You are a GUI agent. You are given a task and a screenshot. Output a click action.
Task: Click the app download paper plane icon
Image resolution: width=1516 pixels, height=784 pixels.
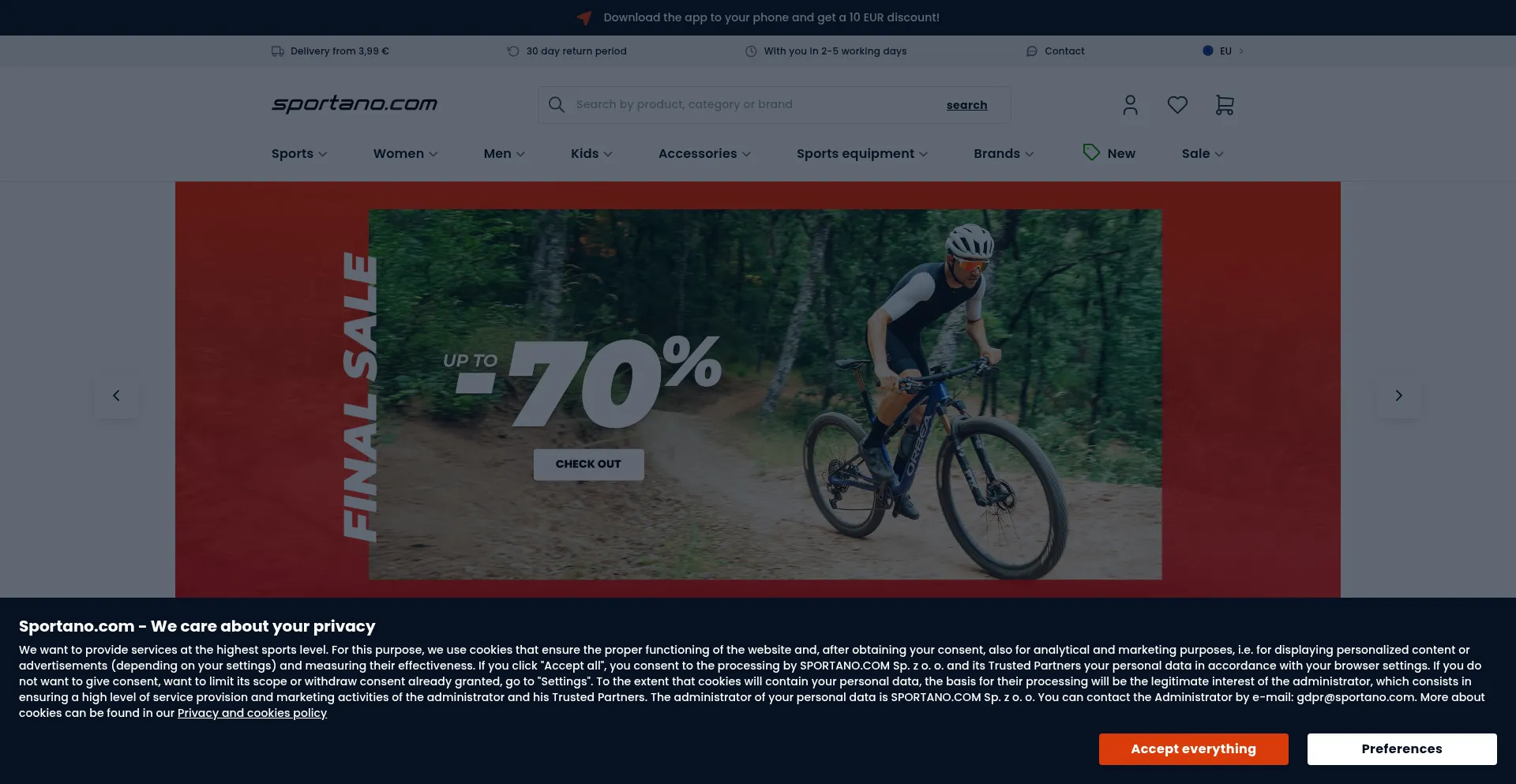[x=584, y=17]
